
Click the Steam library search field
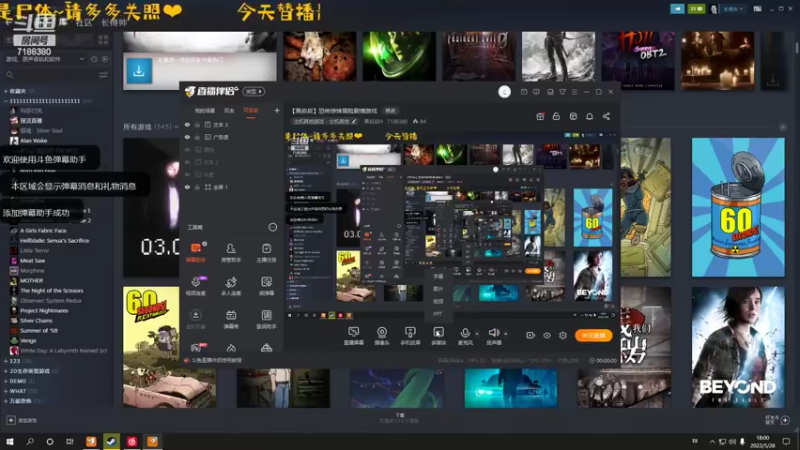click(51, 75)
